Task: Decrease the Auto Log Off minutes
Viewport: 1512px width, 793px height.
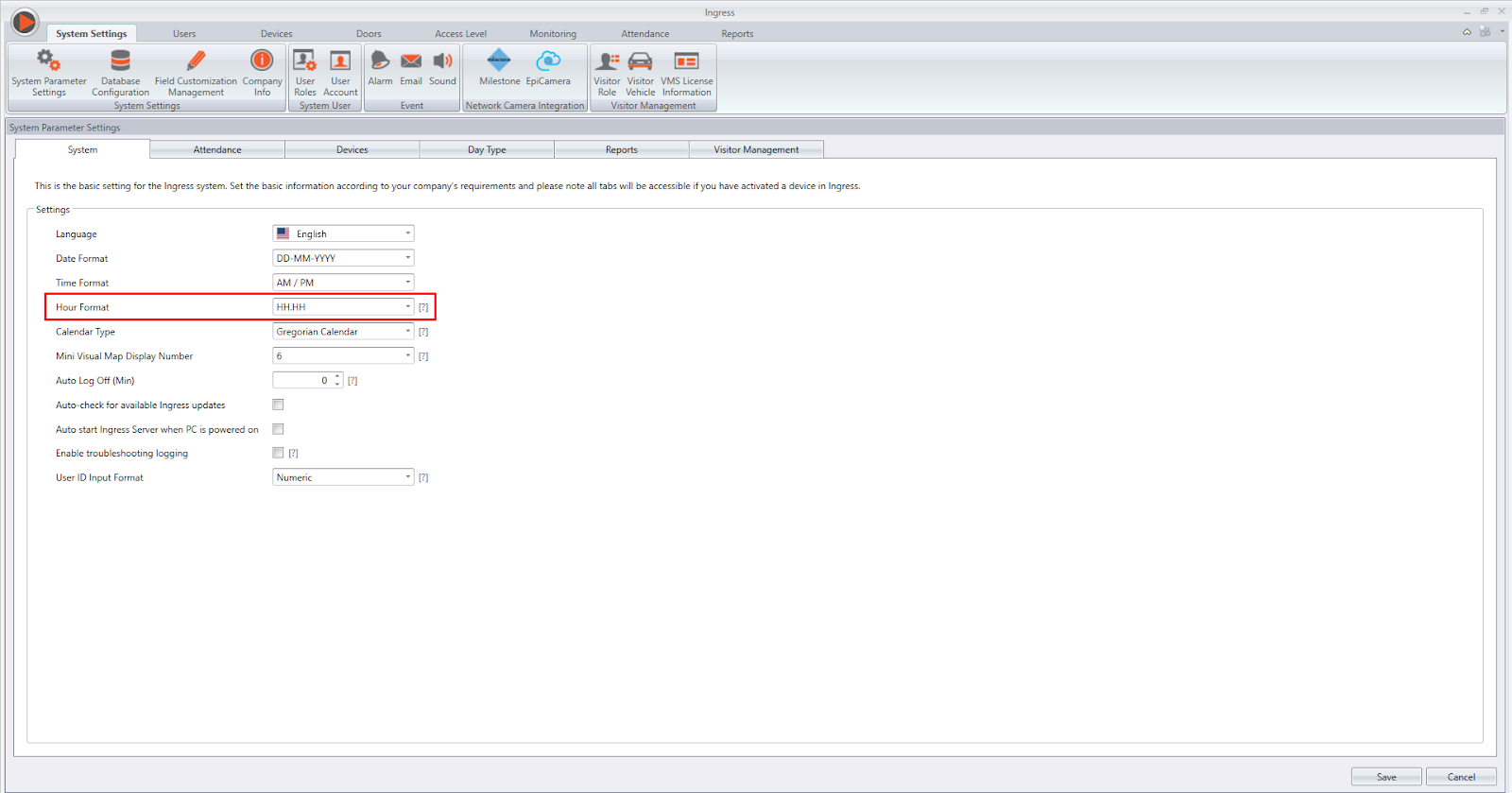Action: 337,385
